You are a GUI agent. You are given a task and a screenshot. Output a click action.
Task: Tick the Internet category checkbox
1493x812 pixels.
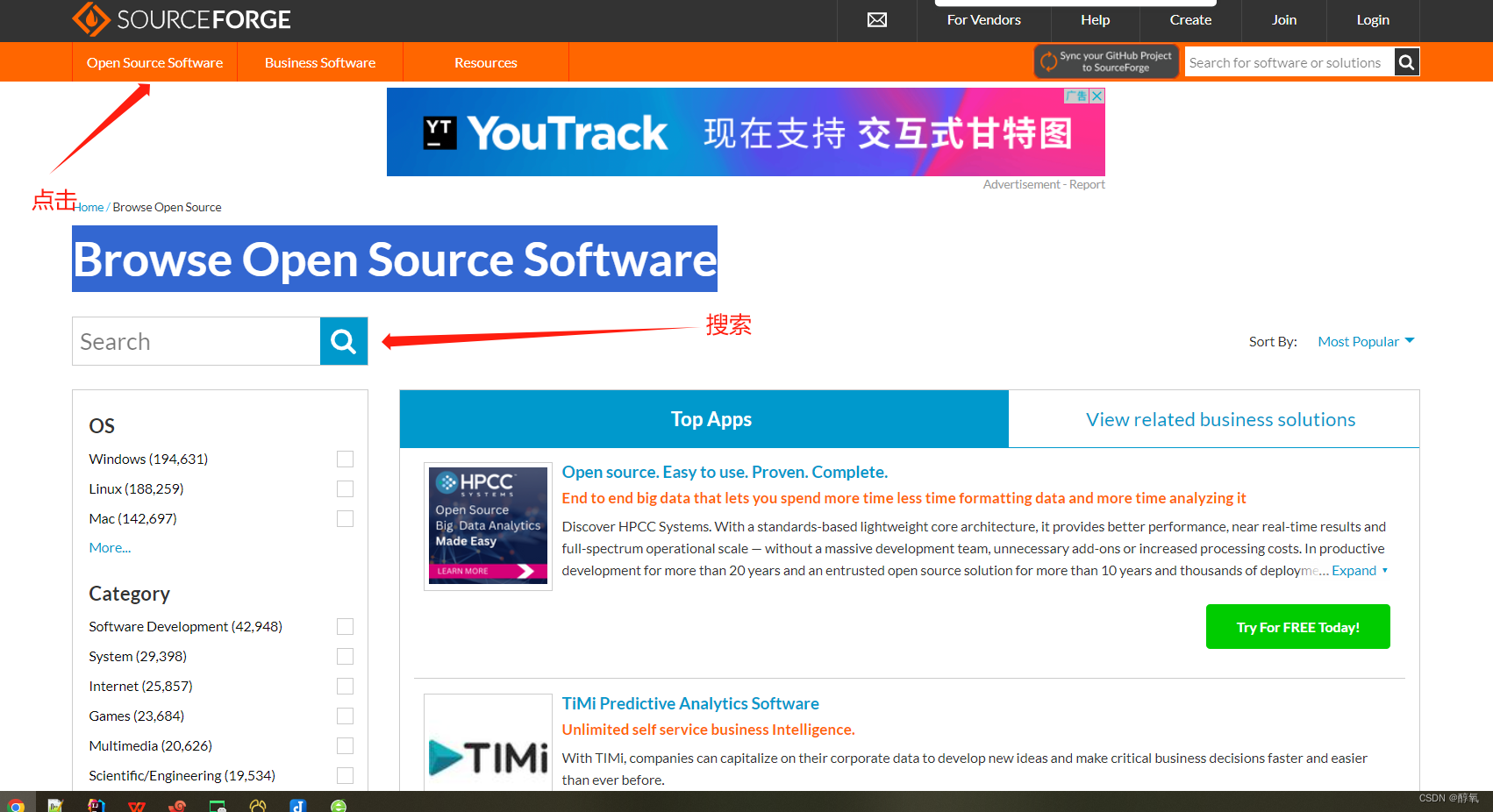(346, 687)
